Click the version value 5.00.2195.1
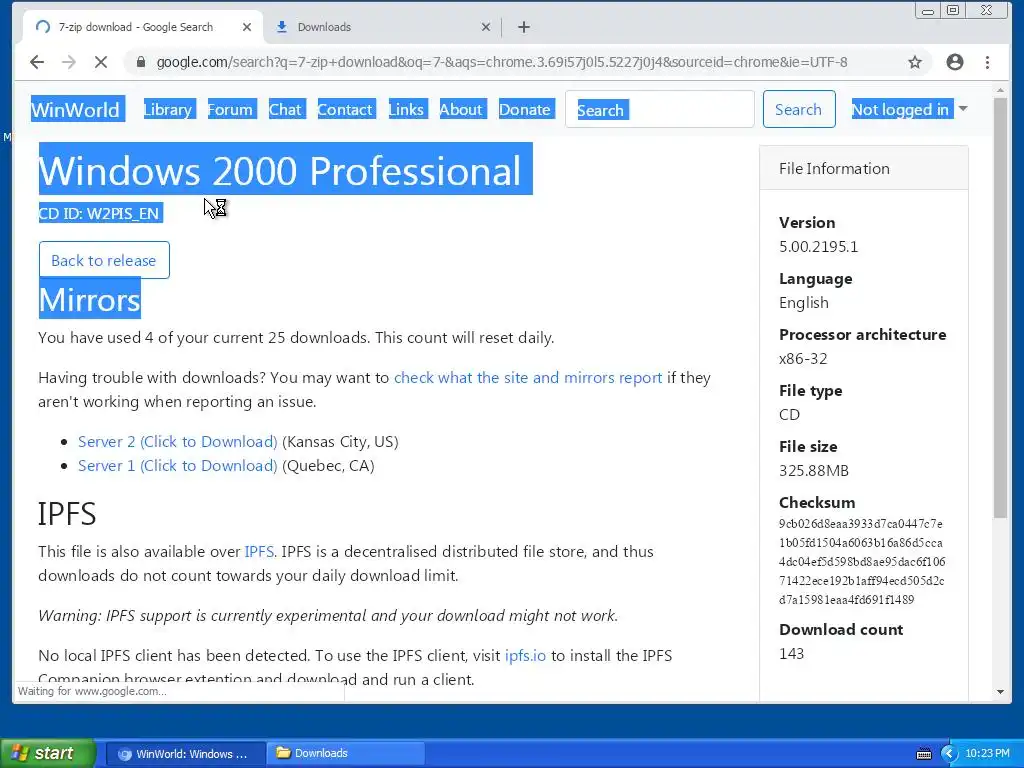The width and height of the screenshot is (1024, 768). 818,246
